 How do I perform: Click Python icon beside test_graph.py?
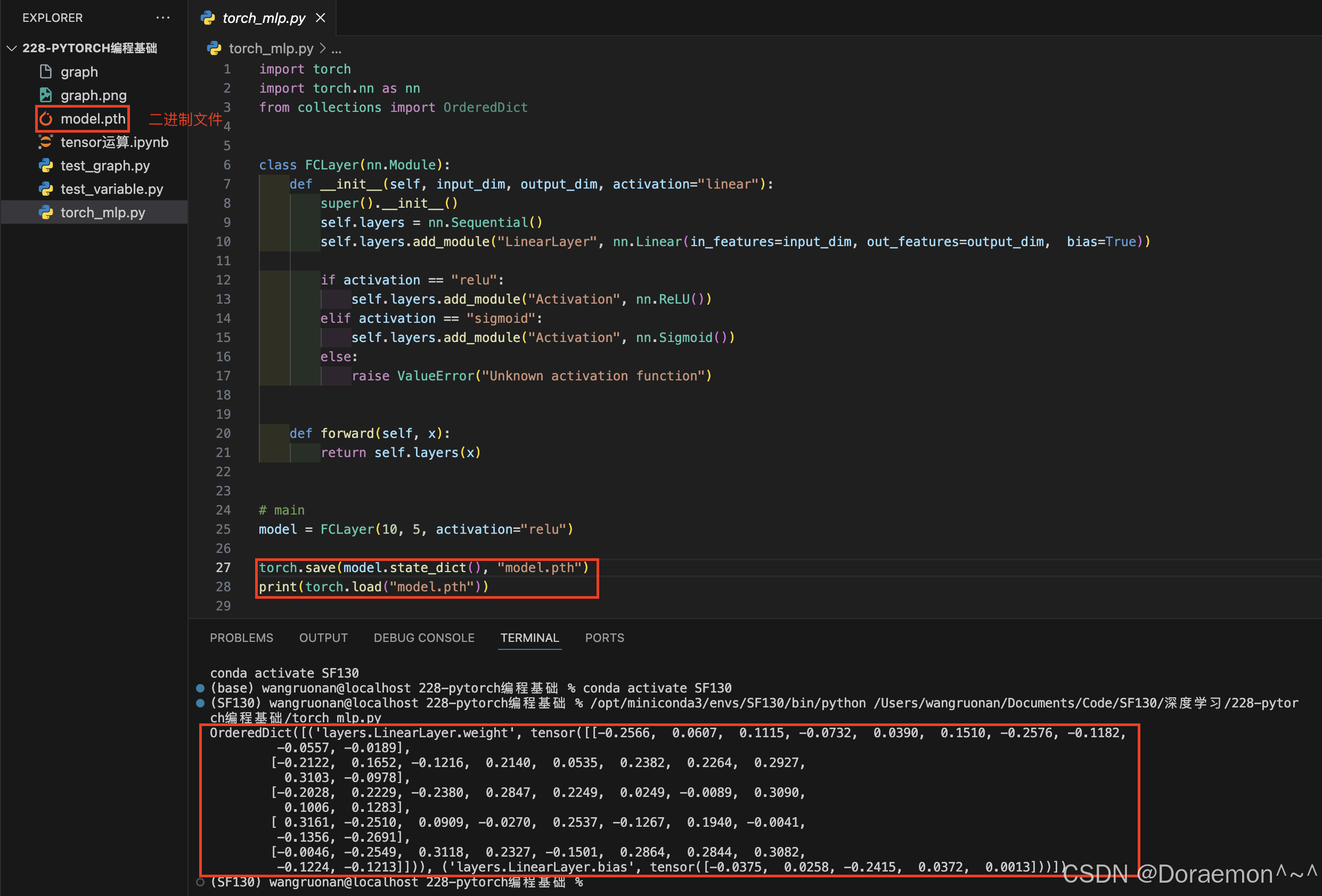pyautogui.click(x=46, y=166)
